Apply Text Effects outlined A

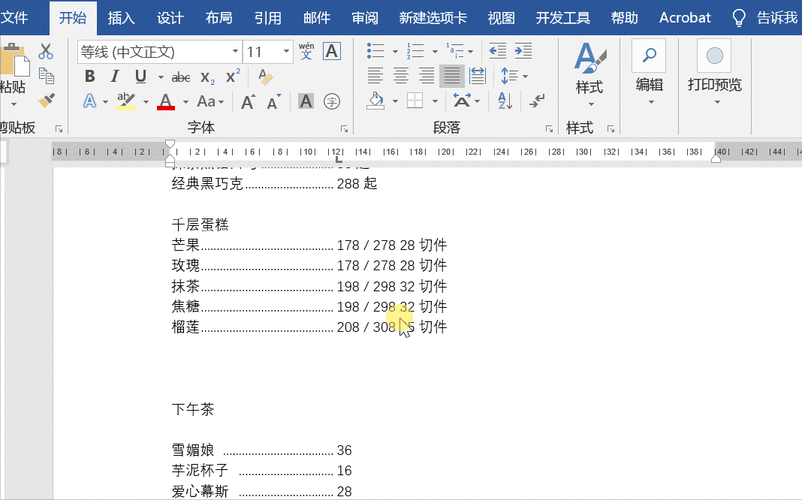(x=90, y=101)
